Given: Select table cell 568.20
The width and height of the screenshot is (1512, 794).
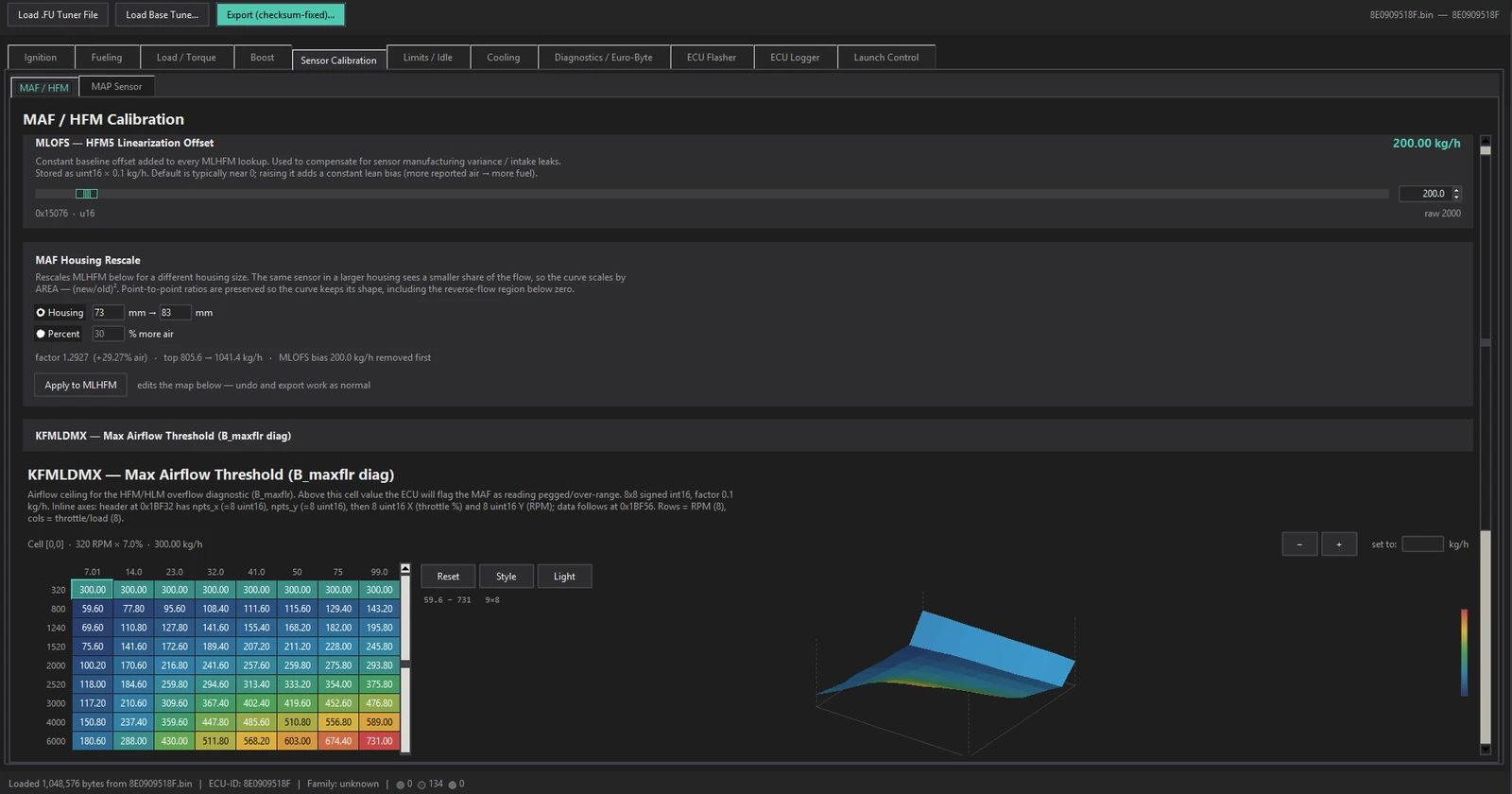Looking at the screenshot, I should point(256,741).
